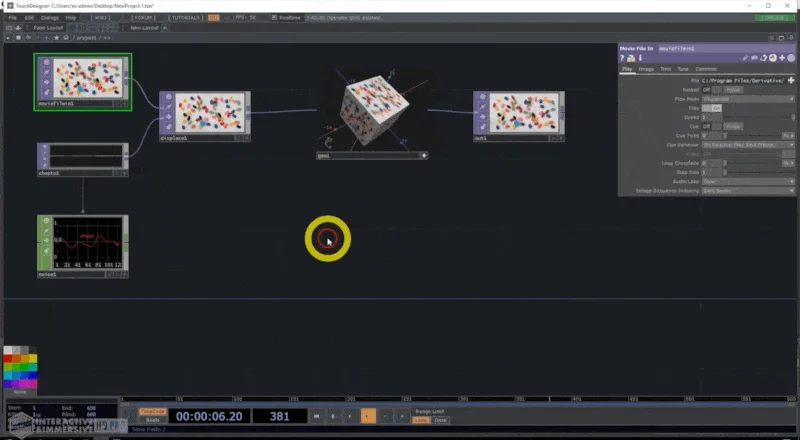800x440 pixels.
Task: Enable Loop range limit
Action: [x=421, y=420]
